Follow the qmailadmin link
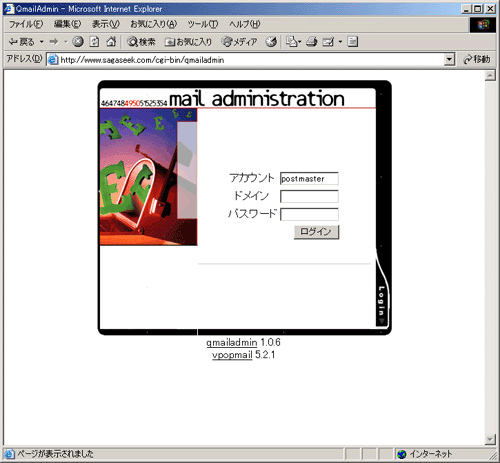Viewport: 500px width, 463px height. (x=231, y=342)
